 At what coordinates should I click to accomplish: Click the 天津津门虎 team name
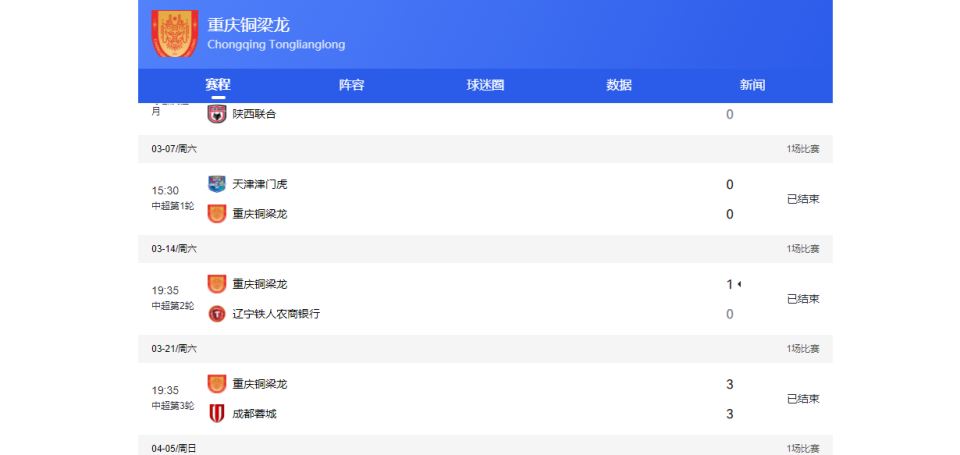[x=260, y=184]
